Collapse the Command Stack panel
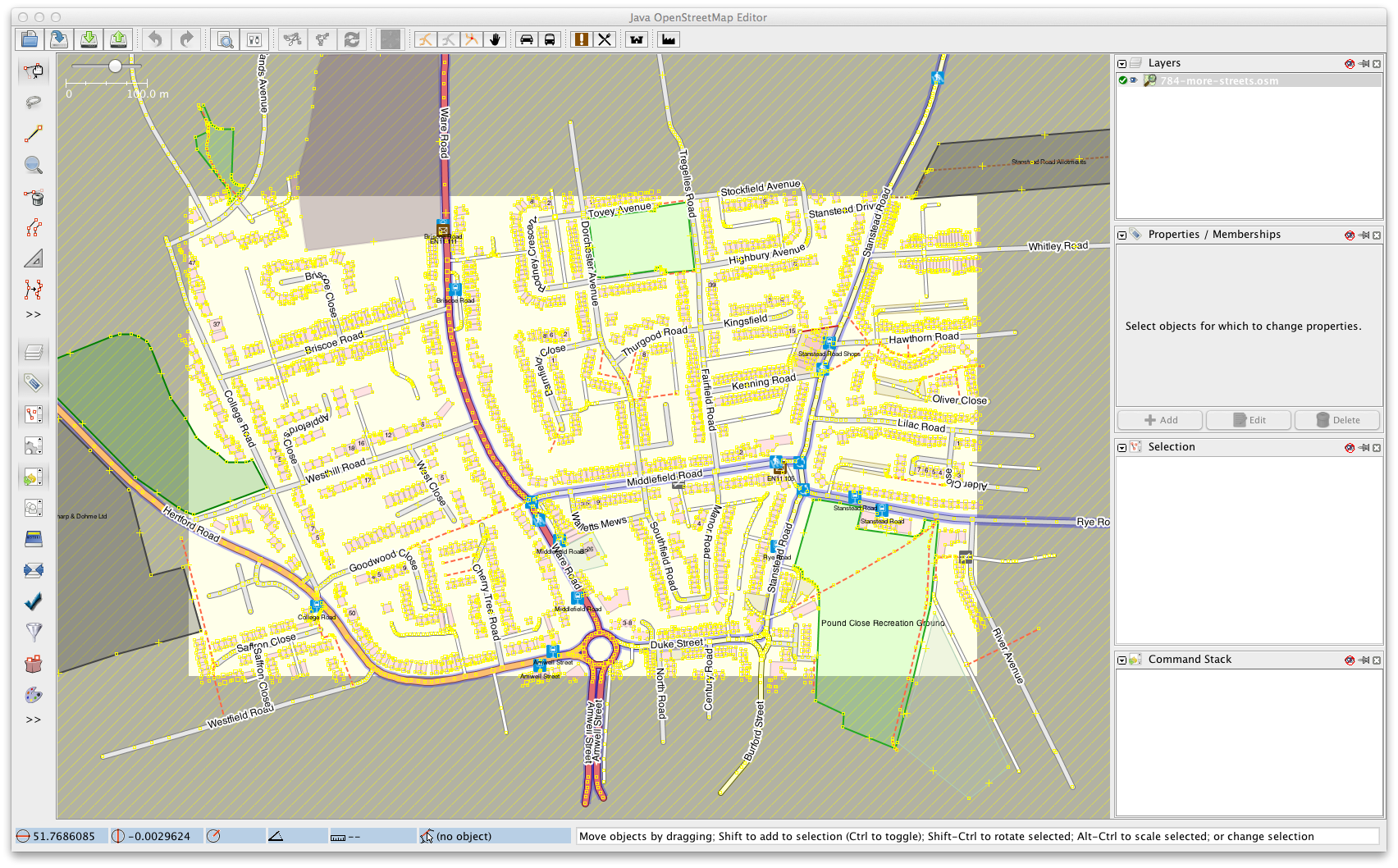 pos(1122,660)
